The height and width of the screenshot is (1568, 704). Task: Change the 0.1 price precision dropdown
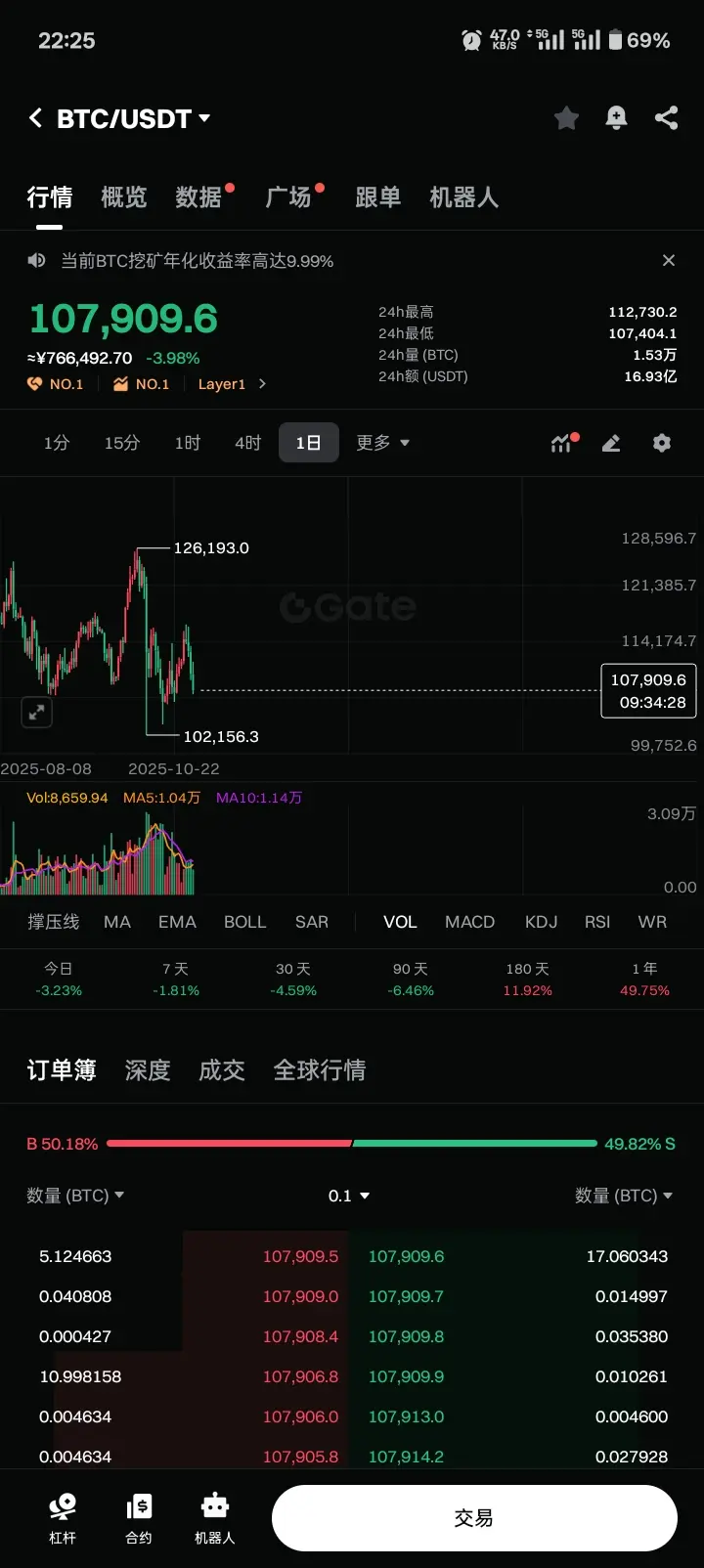coord(349,1196)
